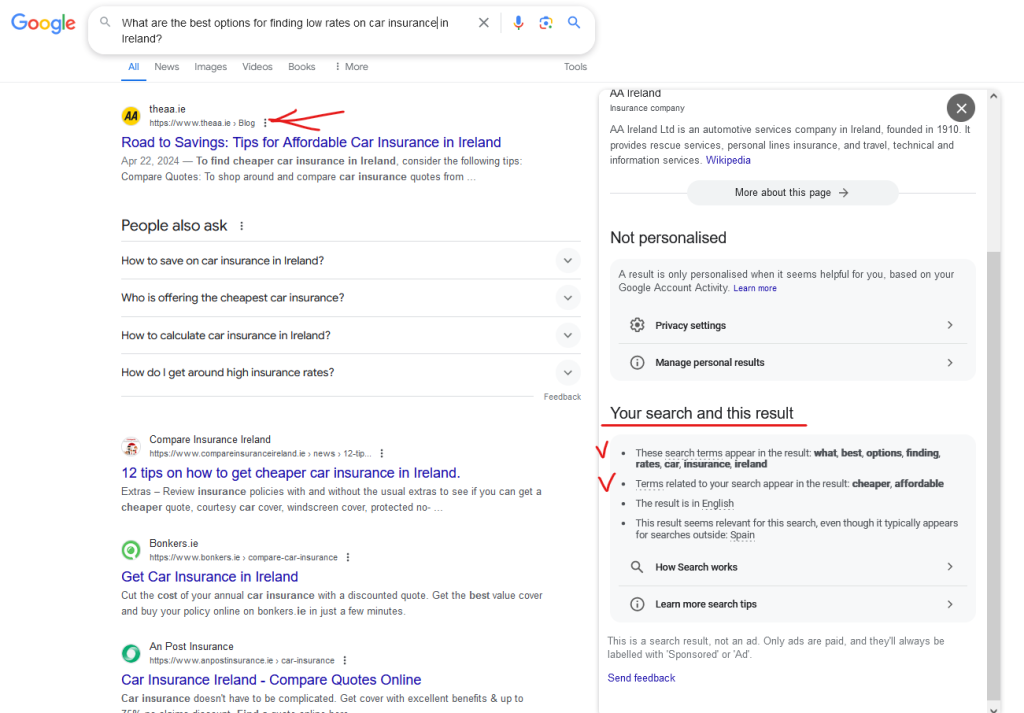Open three-dot menu for theaa.ie result

click(265, 123)
